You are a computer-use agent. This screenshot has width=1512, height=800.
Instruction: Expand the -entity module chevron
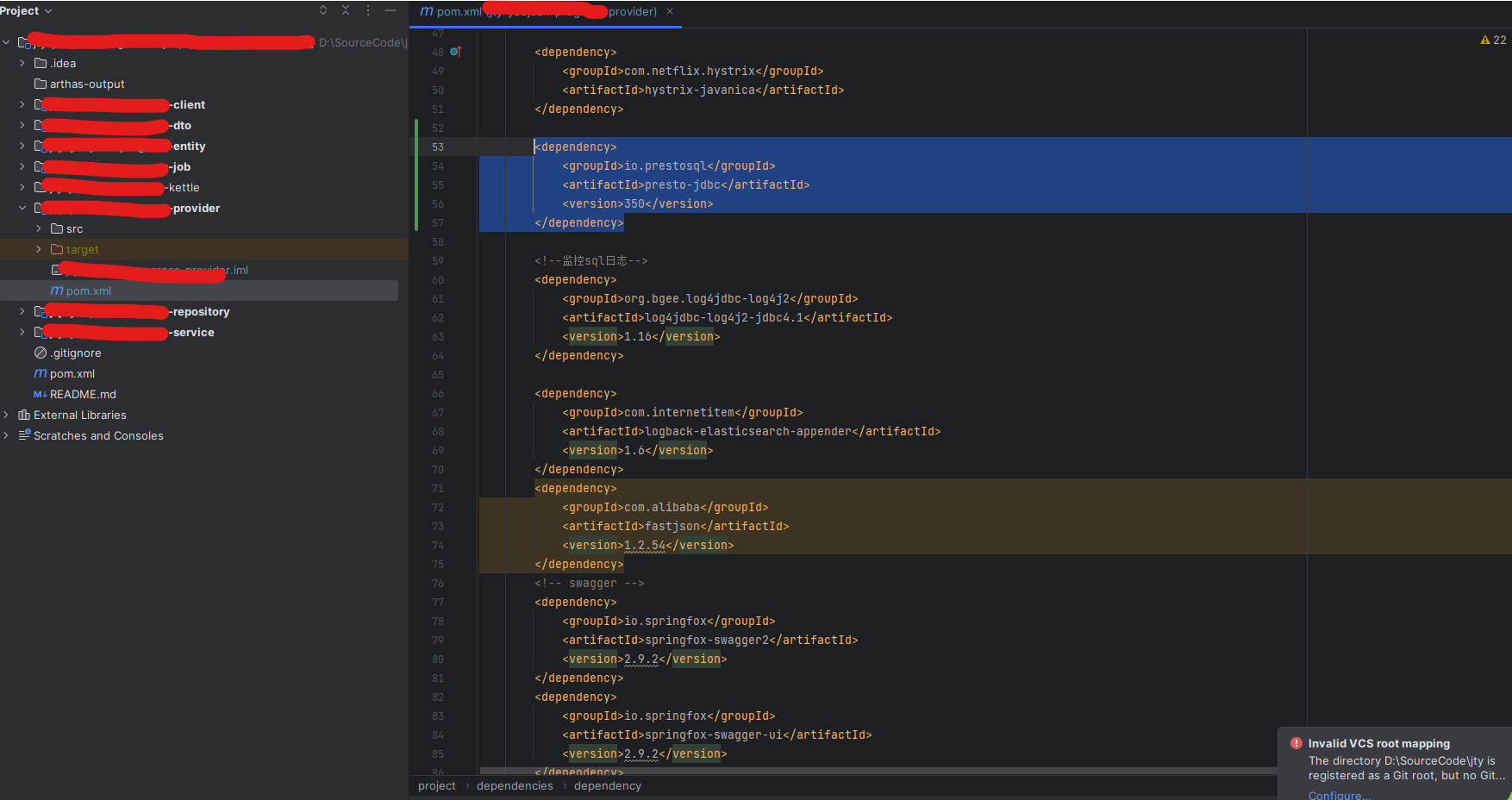click(x=22, y=146)
